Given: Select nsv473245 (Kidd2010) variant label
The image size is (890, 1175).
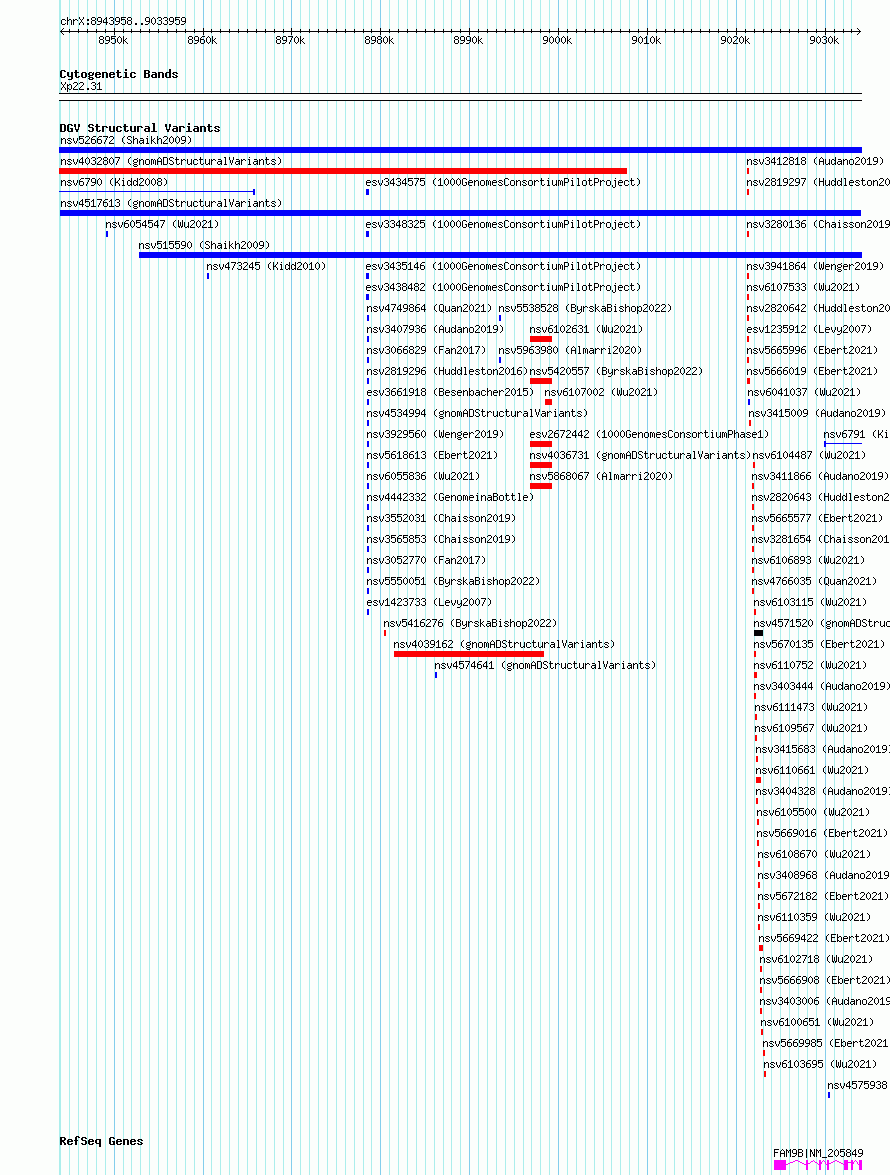Looking at the screenshot, I should tap(266, 266).
